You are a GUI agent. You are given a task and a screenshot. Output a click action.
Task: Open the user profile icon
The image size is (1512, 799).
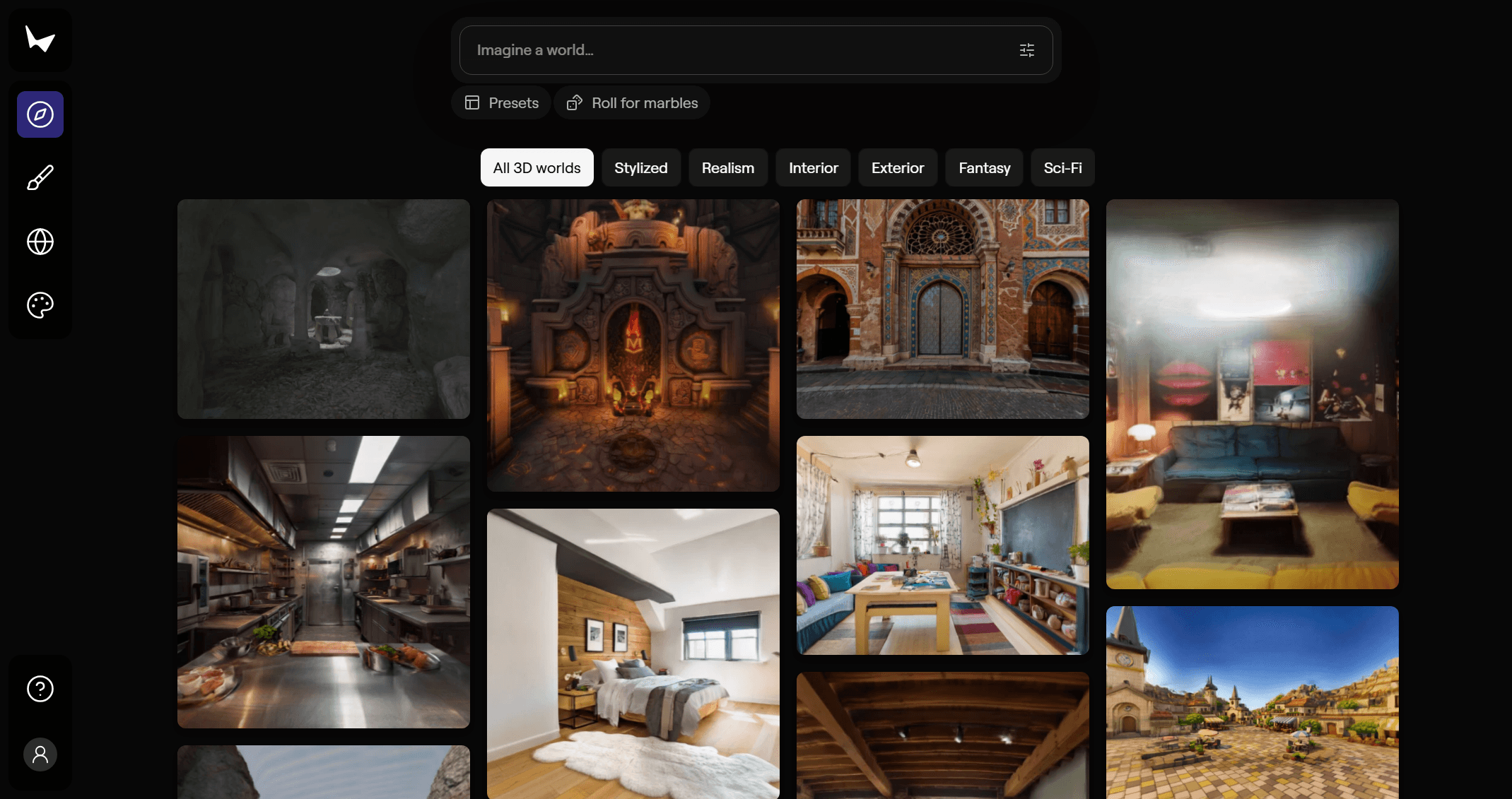point(40,754)
